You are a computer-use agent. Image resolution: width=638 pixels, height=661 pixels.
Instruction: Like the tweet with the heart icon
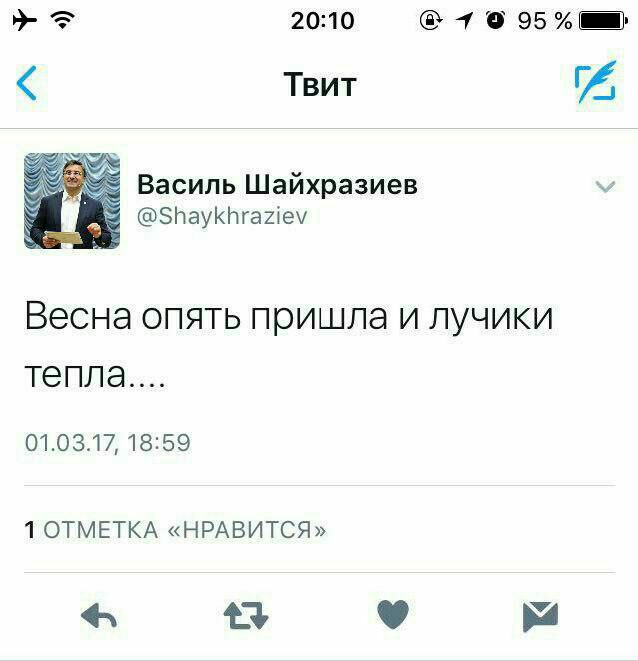[x=393, y=614]
